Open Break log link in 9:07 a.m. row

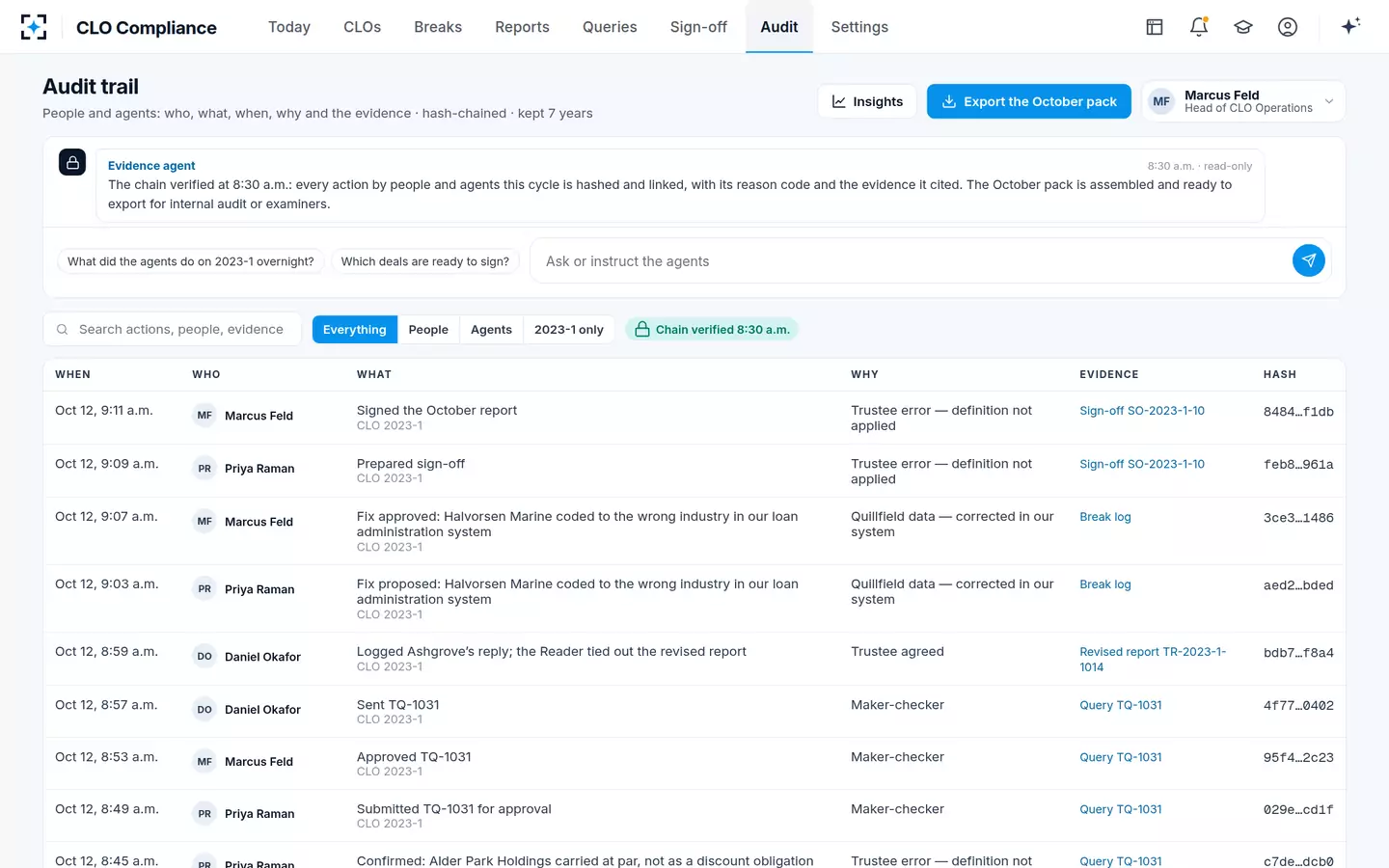(1105, 517)
